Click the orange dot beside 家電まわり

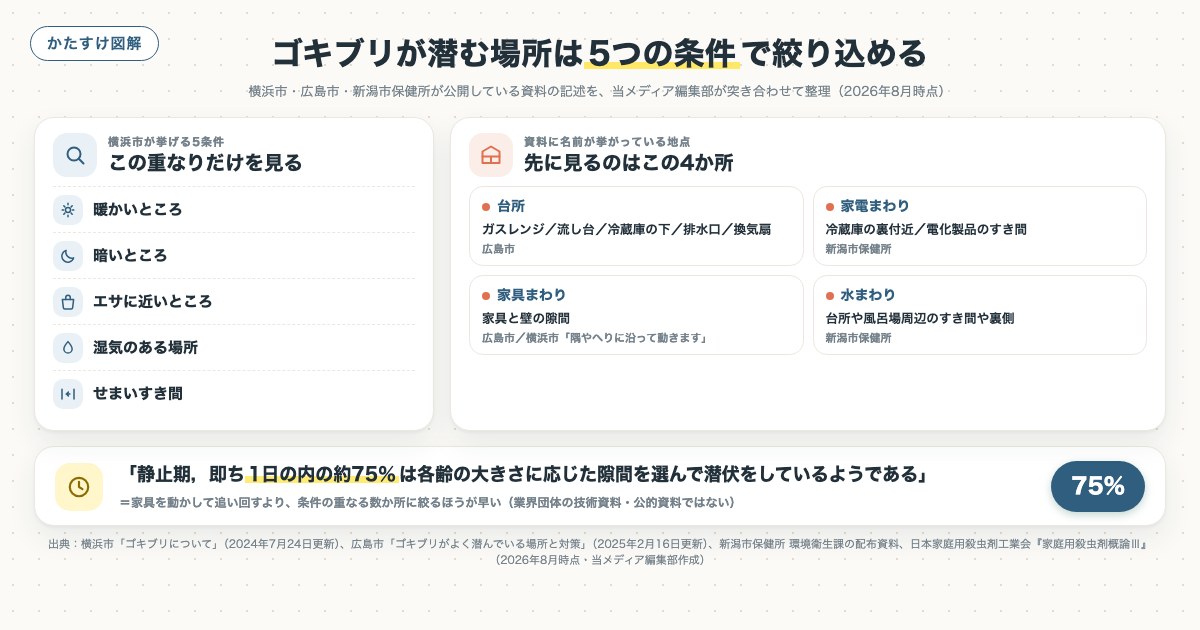[830, 207]
